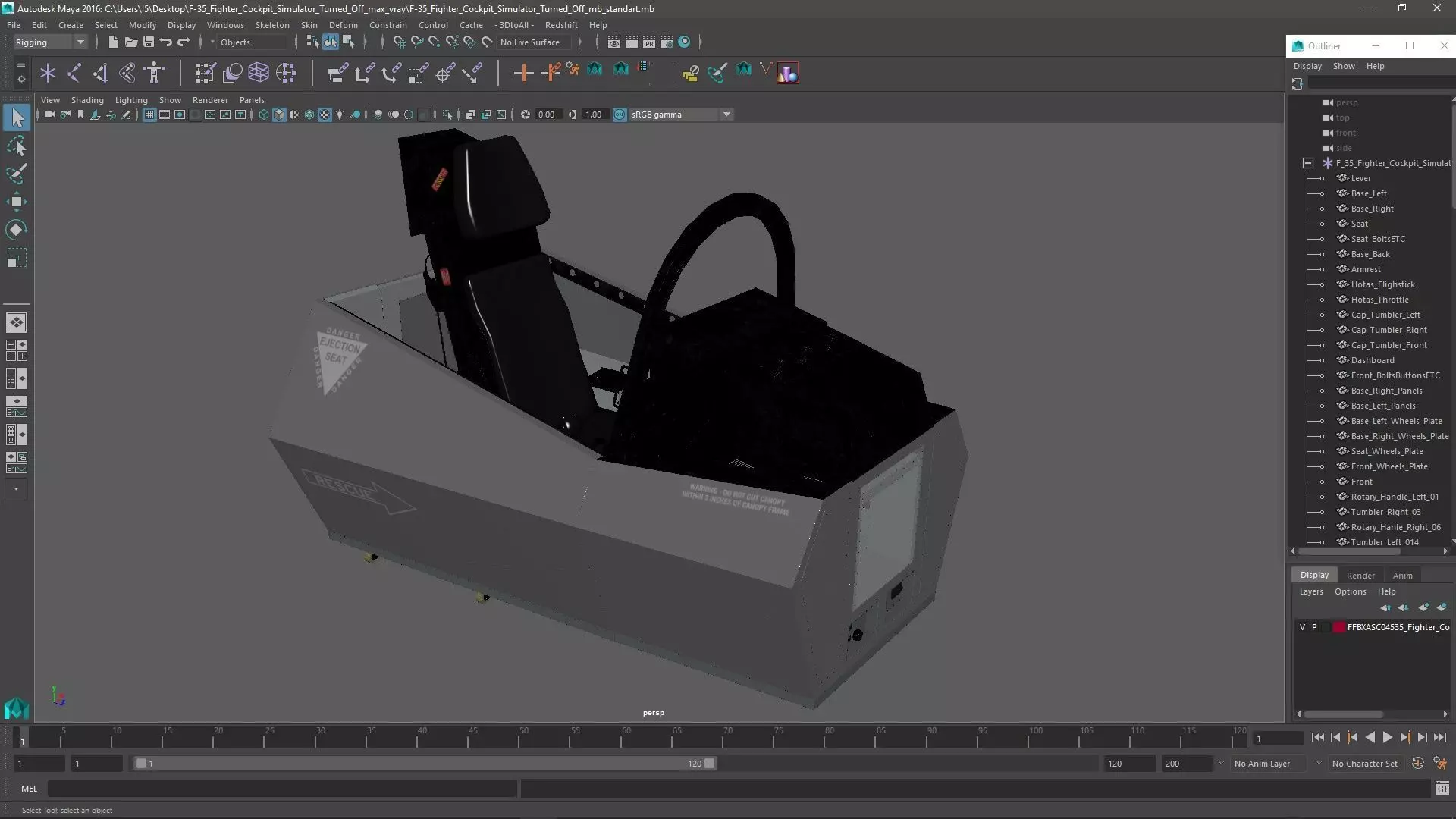Screen dimensions: 1456x819
Task: Activate the Lasso select tool
Action: coord(17,146)
